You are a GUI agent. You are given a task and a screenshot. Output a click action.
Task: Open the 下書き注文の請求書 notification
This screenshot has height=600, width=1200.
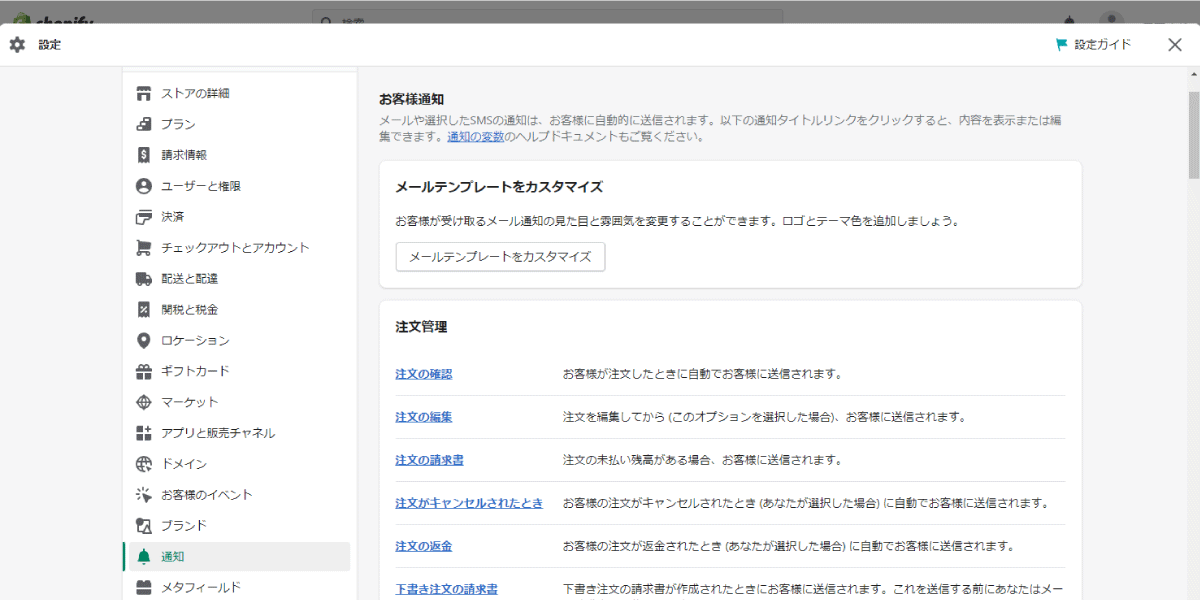click(x=446, y=589)
